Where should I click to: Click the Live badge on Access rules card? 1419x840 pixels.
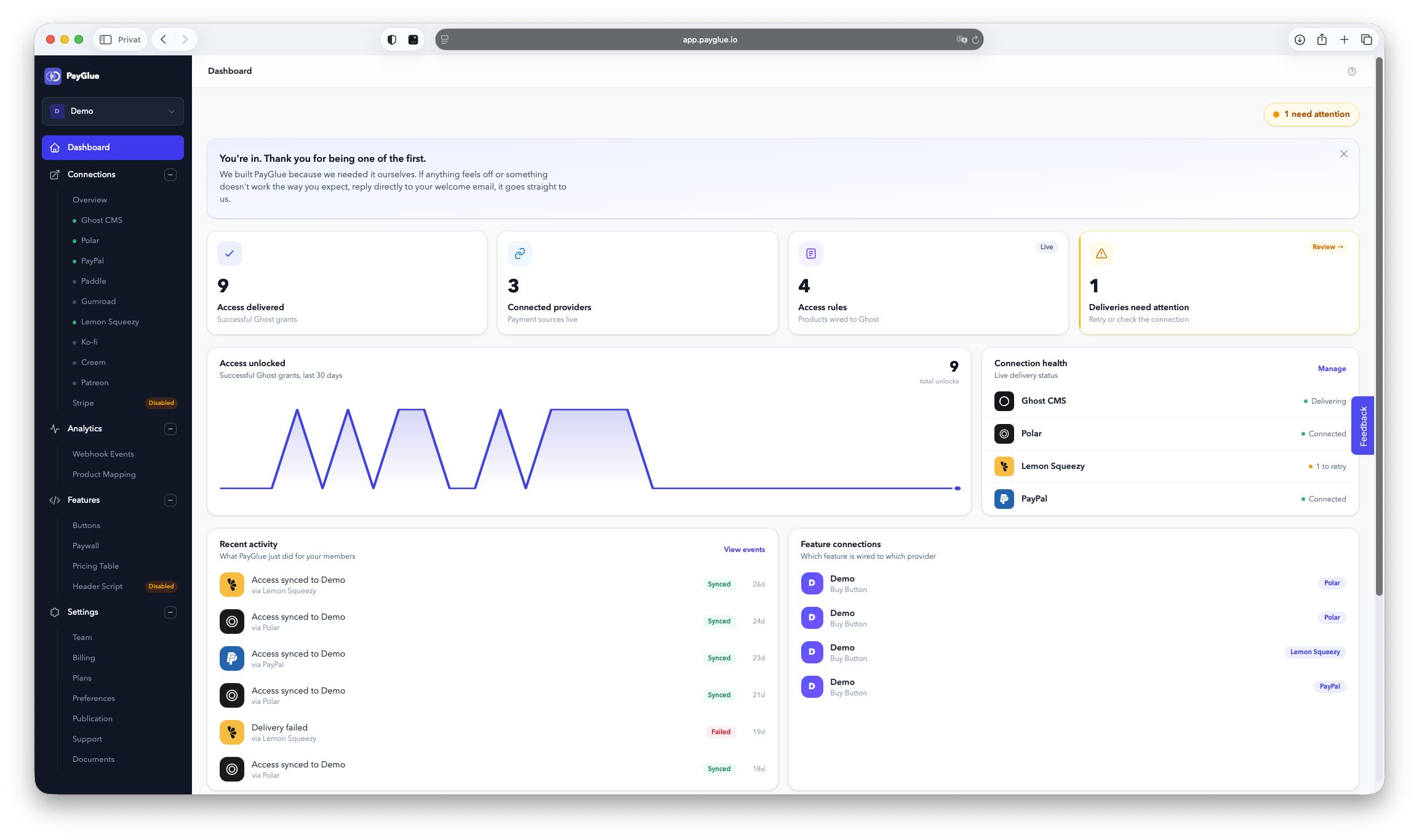point(1047,247)
